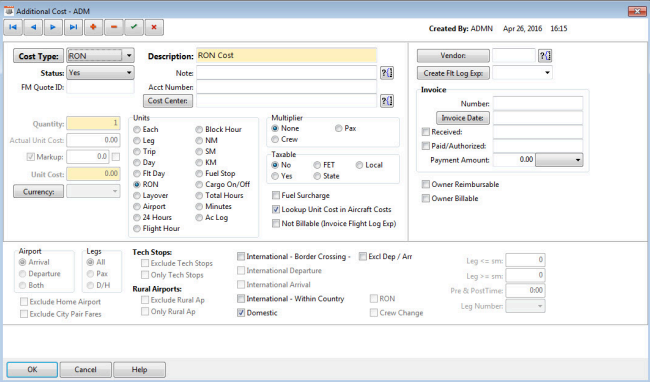Image resolution: width=650 pixels, height=382 pixels.
Task: Click the Create Flt Log Exp button
Action: click(453, 73)
